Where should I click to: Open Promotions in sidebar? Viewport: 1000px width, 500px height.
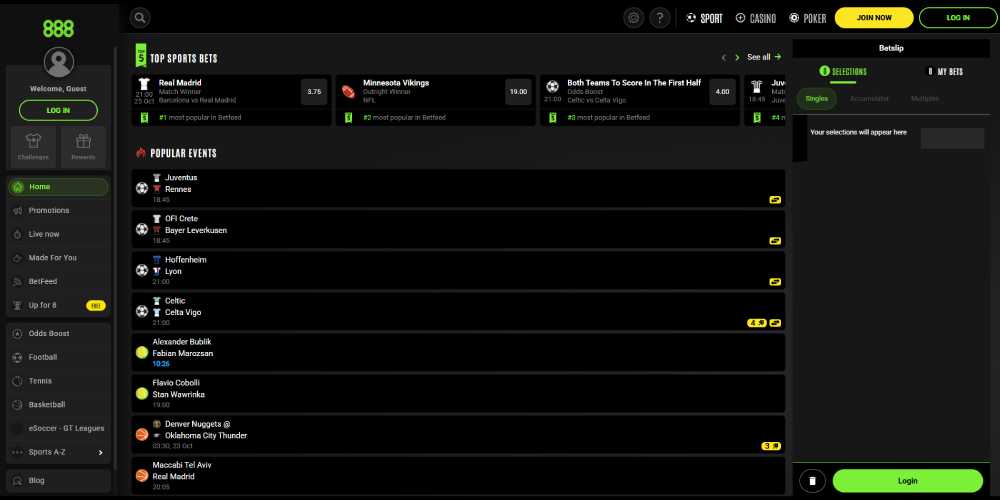tap(58, 210)
